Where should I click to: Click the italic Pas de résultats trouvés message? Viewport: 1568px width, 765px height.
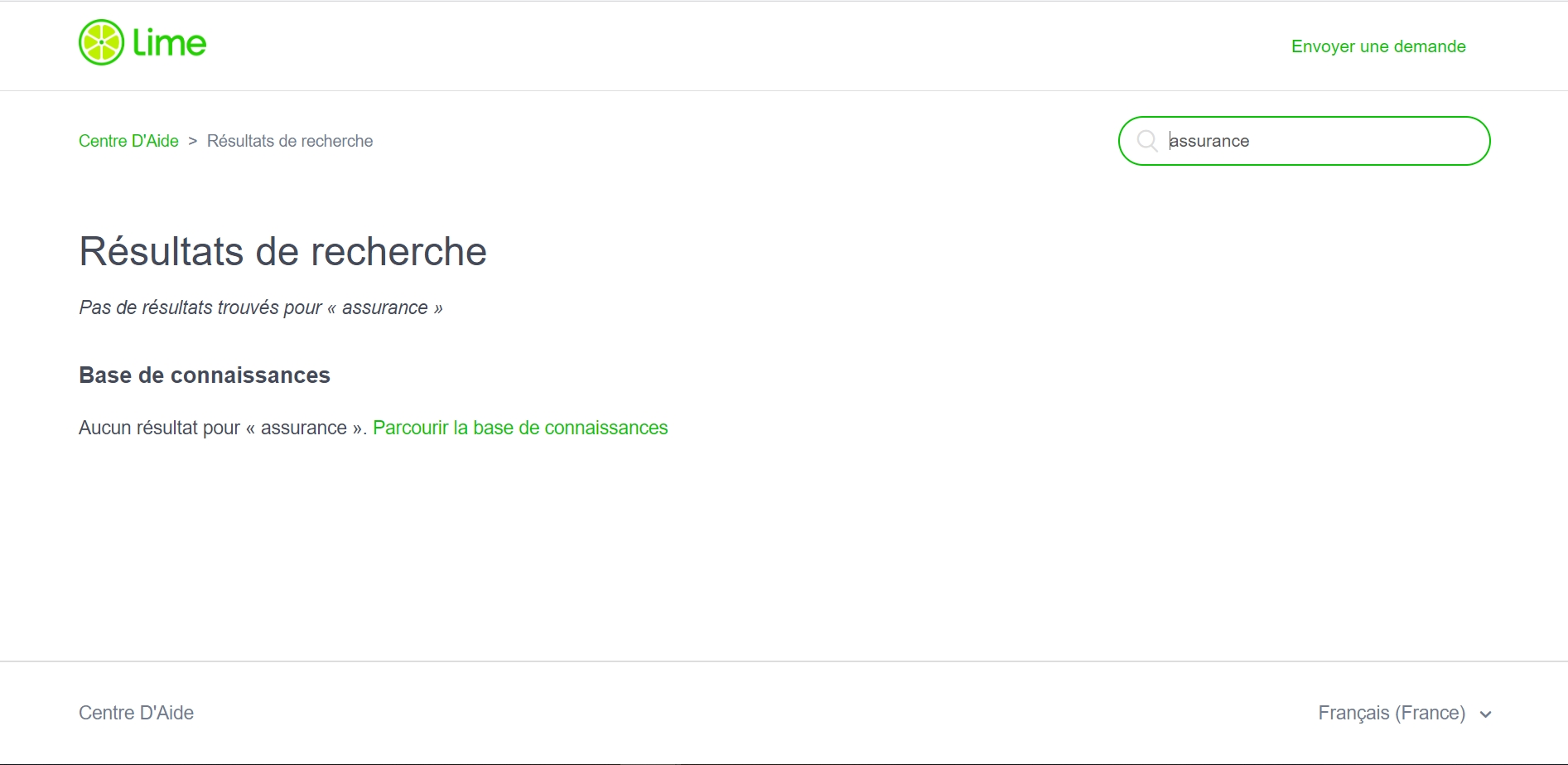pos(199,307)
